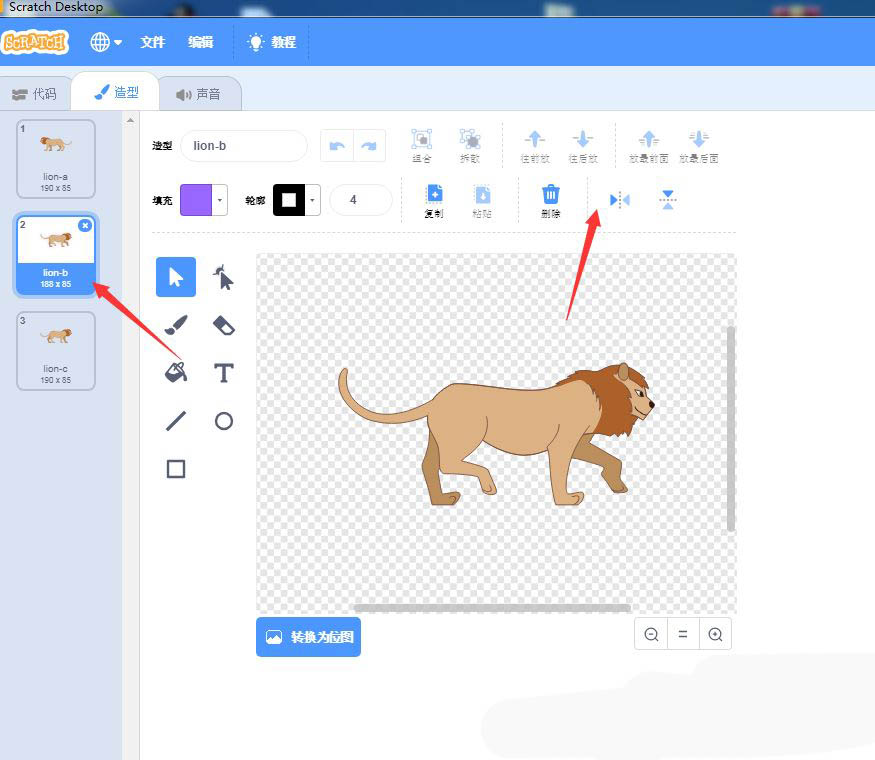Click the purple fill color swatch

pyautogui.click(x=196, y=200)
